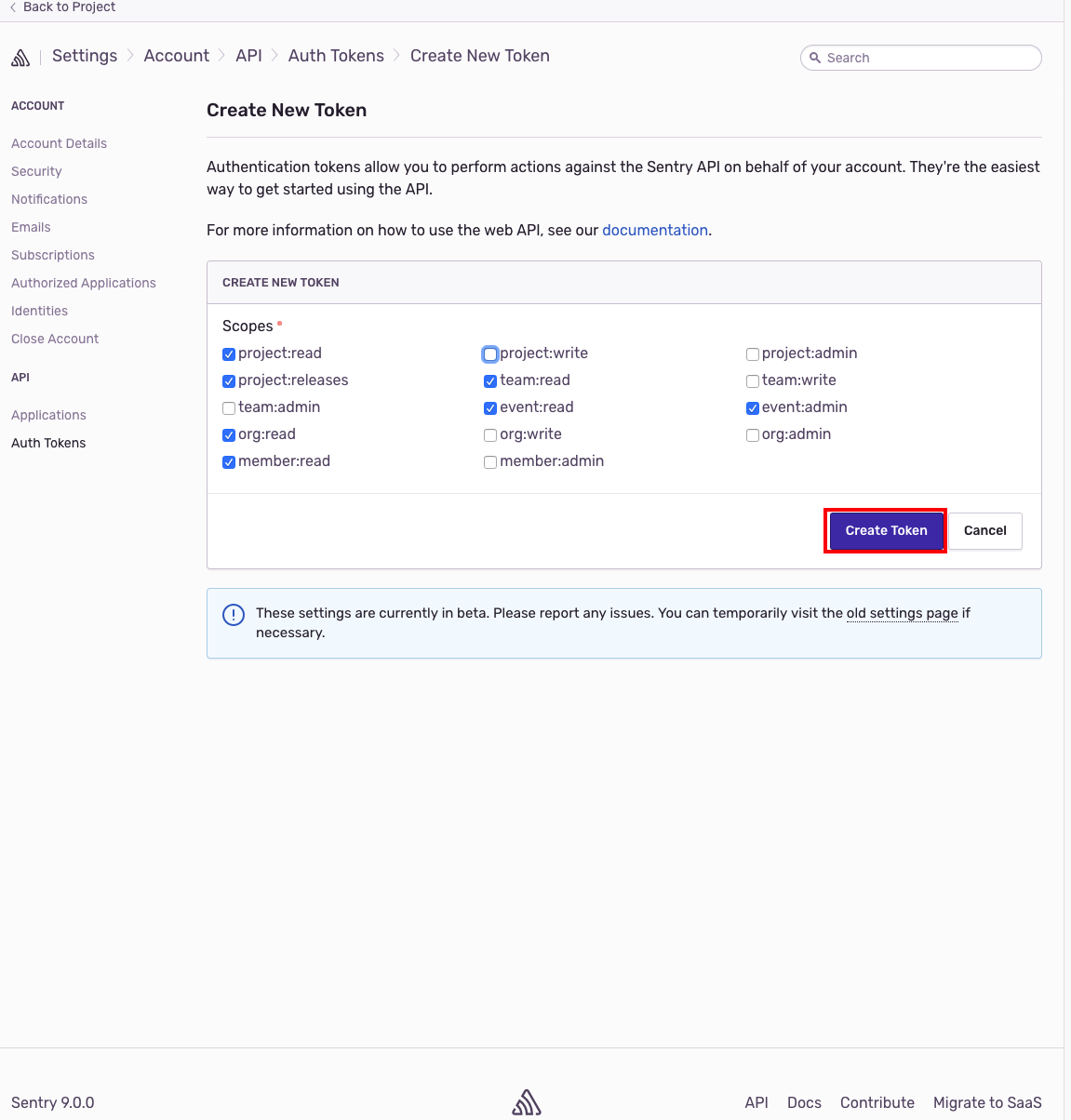1071x1120 pixels.
Task: Open Identities in sidebar
Action: point(39,311)
